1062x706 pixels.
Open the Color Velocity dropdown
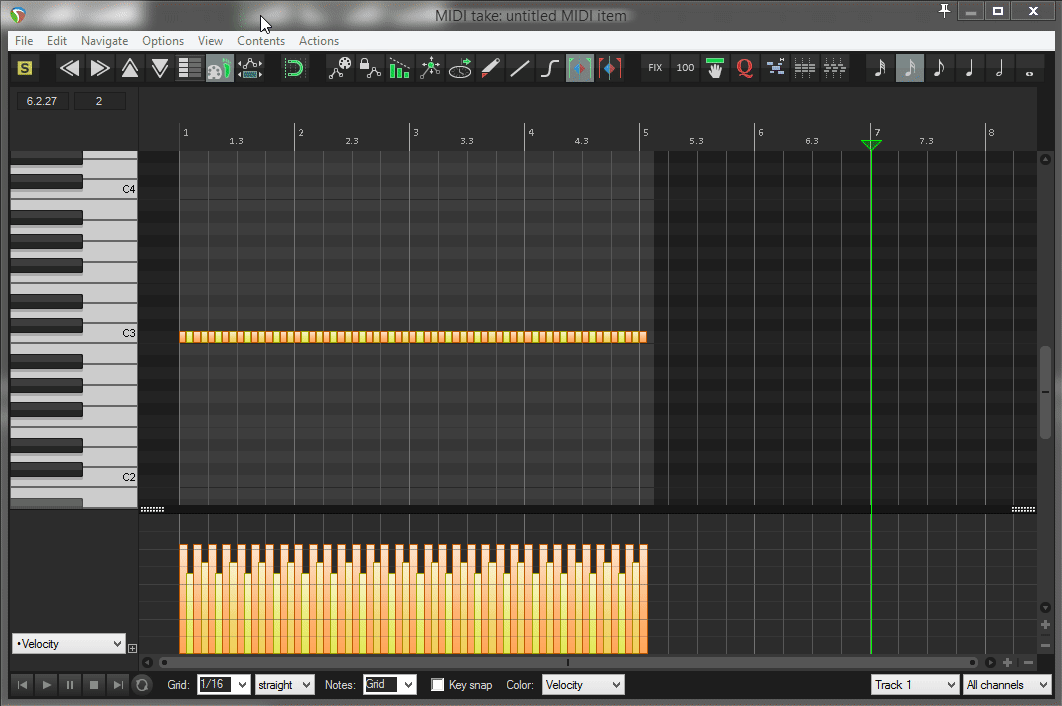[582, 685]
